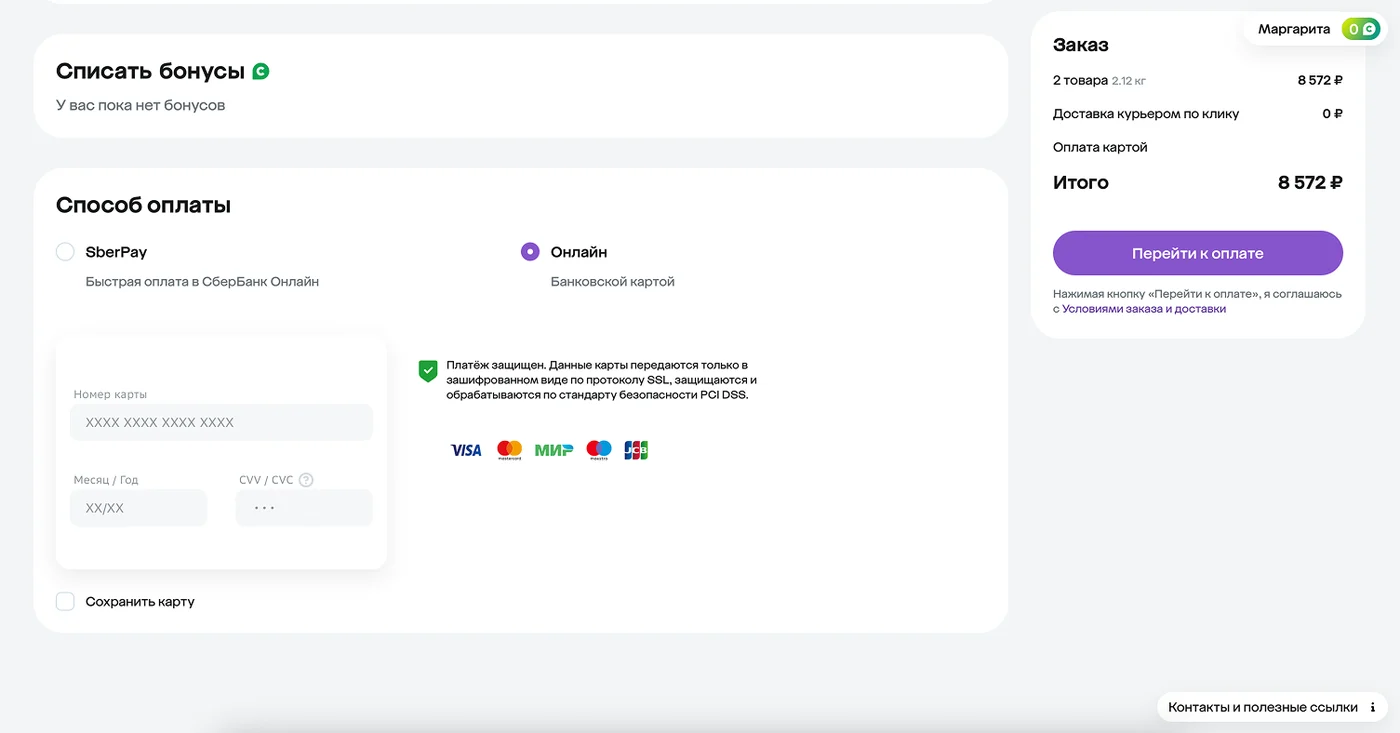Open the Маргарита profile menu
Image resolution: width=1400 pixels, height=733 pixels.
click(1294, 29)
